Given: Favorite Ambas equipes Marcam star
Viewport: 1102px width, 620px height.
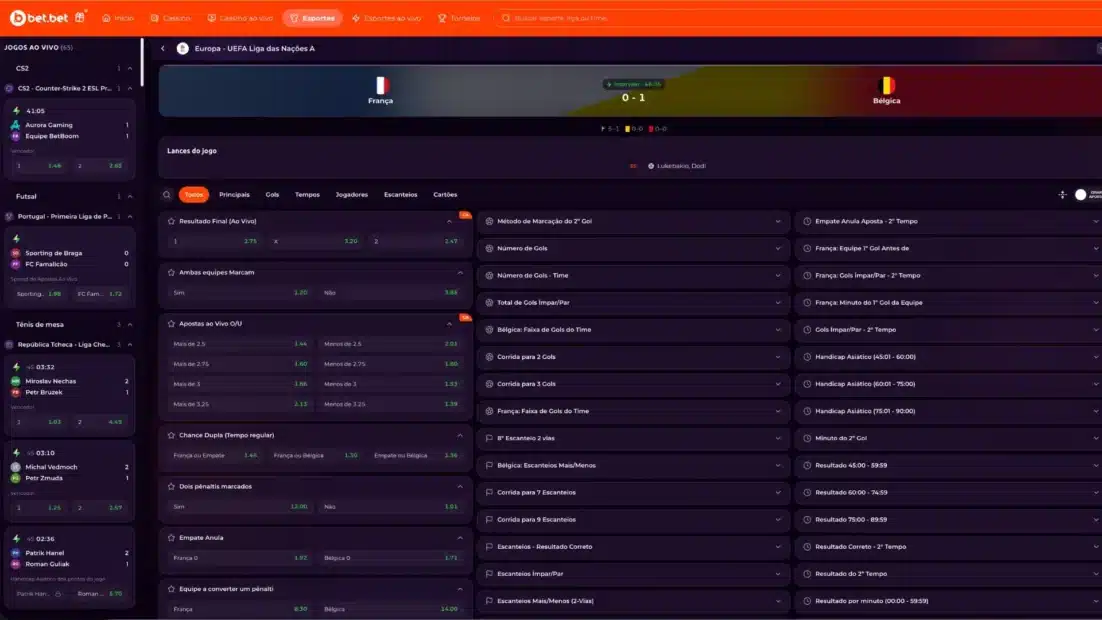Looking at the screenshot, I should tap(171, 272).
